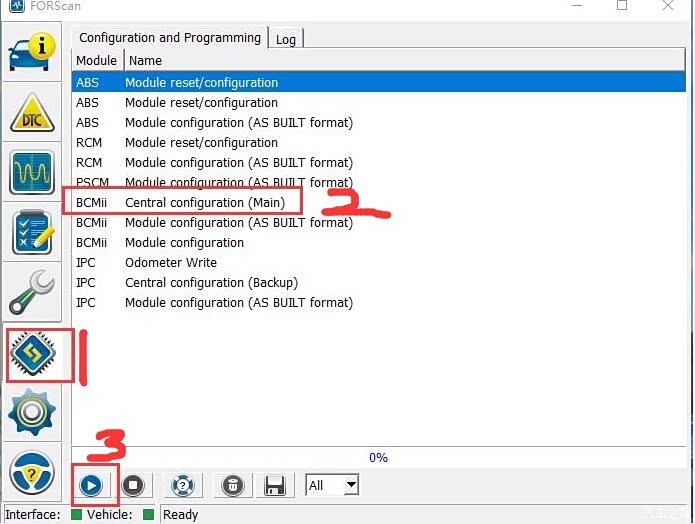
Task: Click the FORScan title bar app icon
Action: click(x=16, y=6)
